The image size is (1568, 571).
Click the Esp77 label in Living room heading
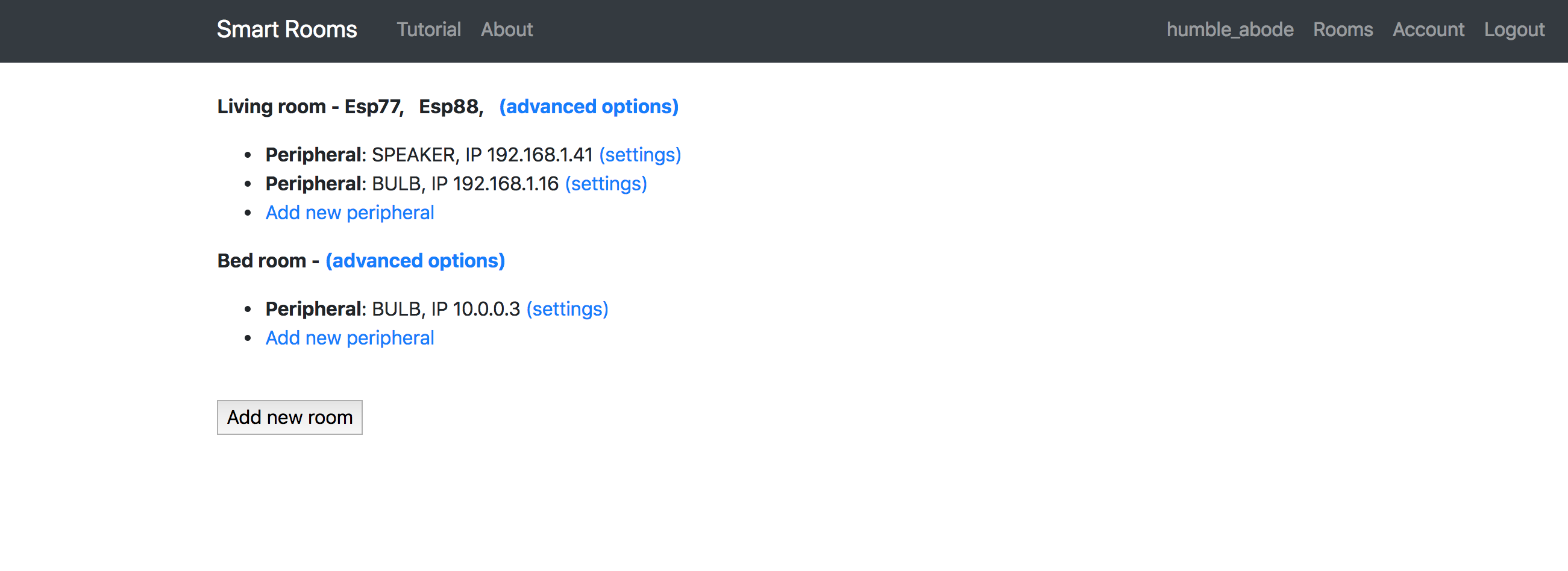pos(373,107)
